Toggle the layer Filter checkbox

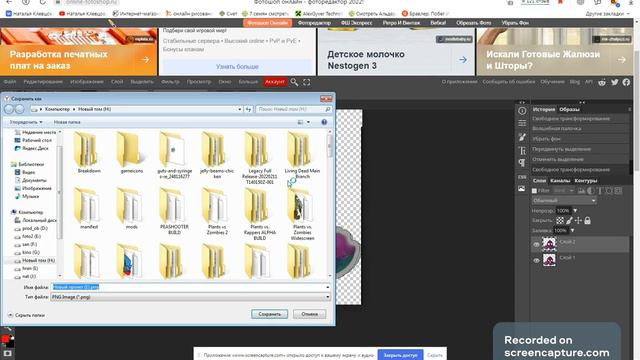534,191
